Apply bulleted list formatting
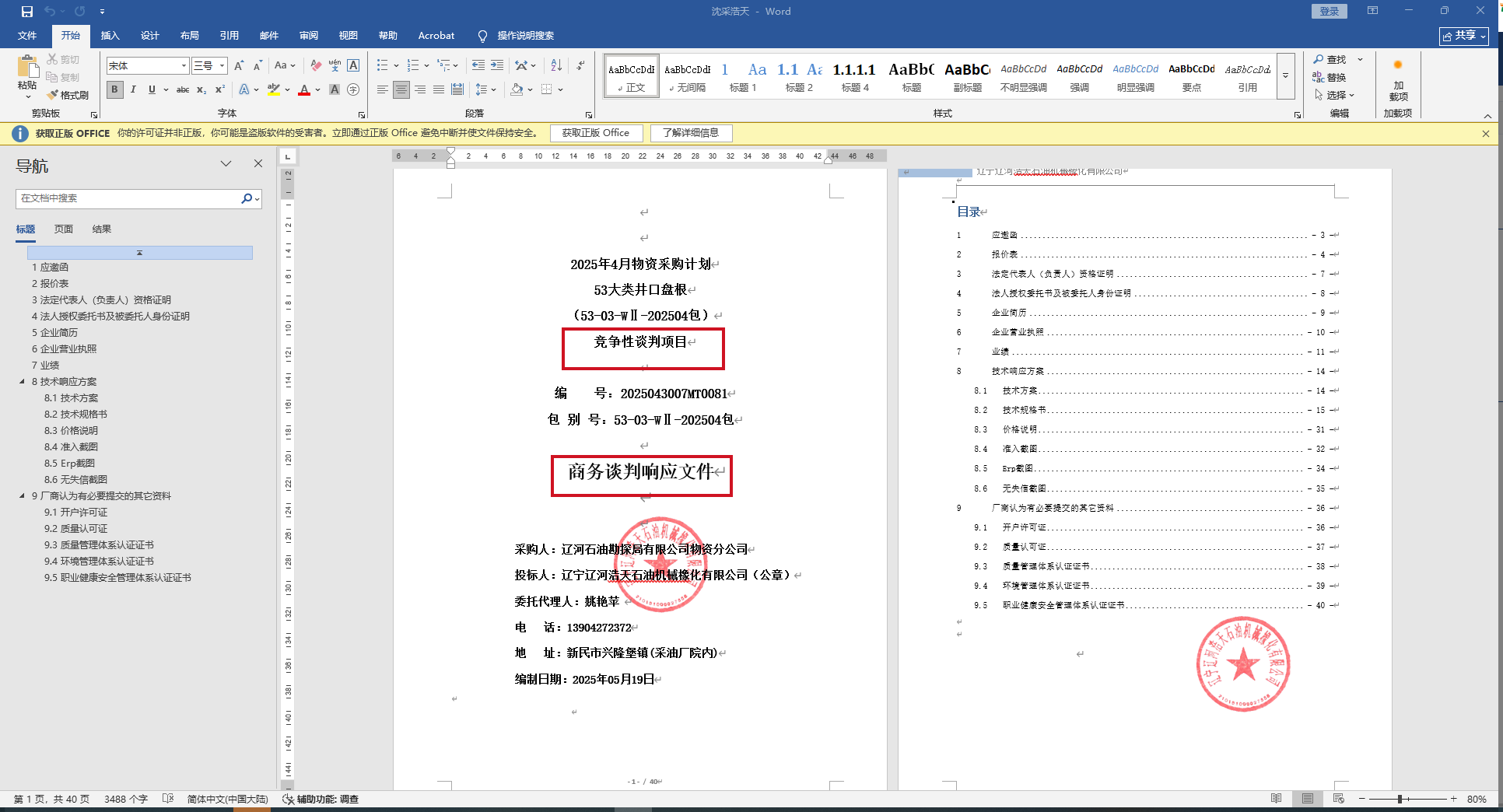Screen dimensions: 1503x812 coord(382,66)
